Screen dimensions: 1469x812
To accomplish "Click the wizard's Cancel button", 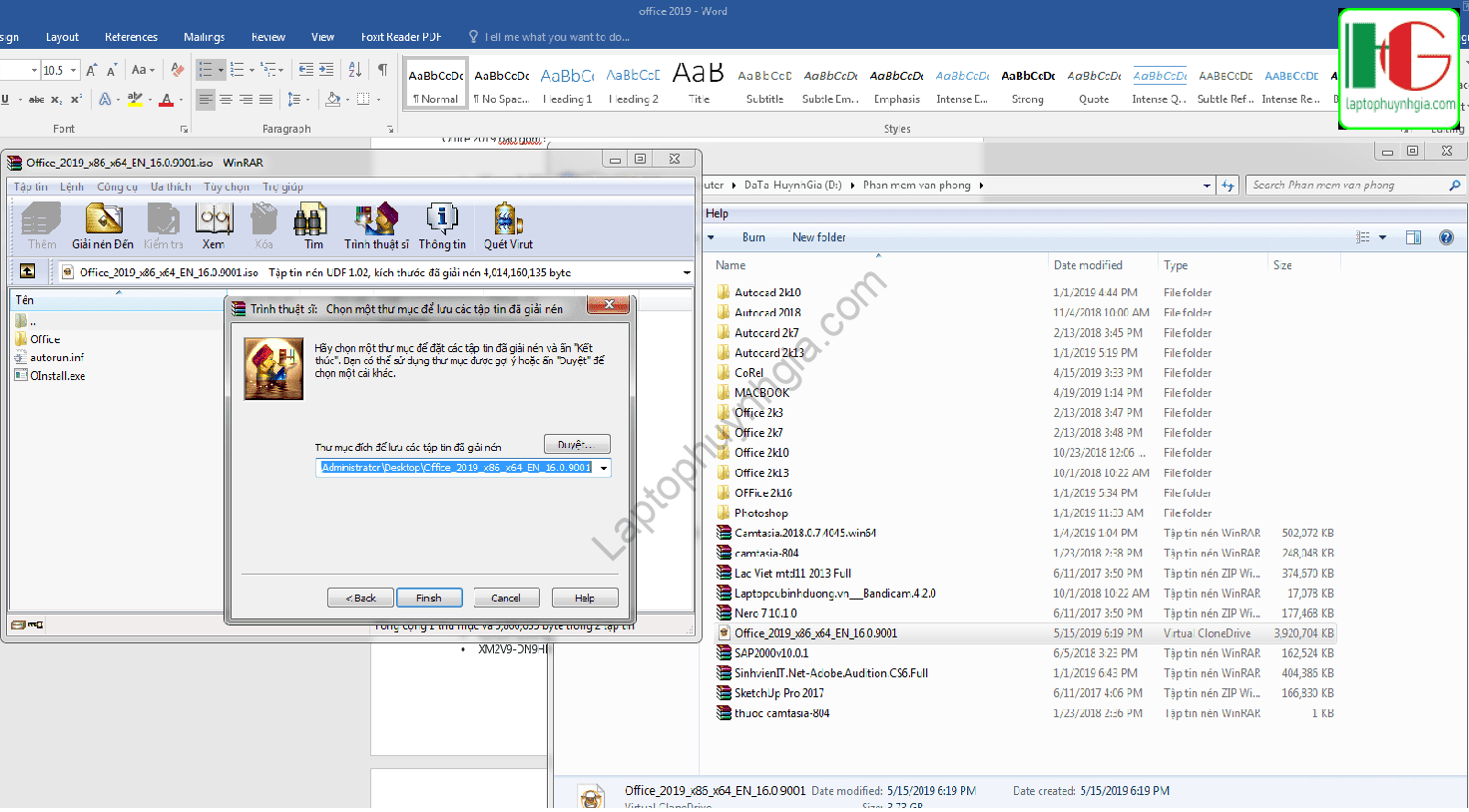I will pyautogui.click(x=506, y=598).
